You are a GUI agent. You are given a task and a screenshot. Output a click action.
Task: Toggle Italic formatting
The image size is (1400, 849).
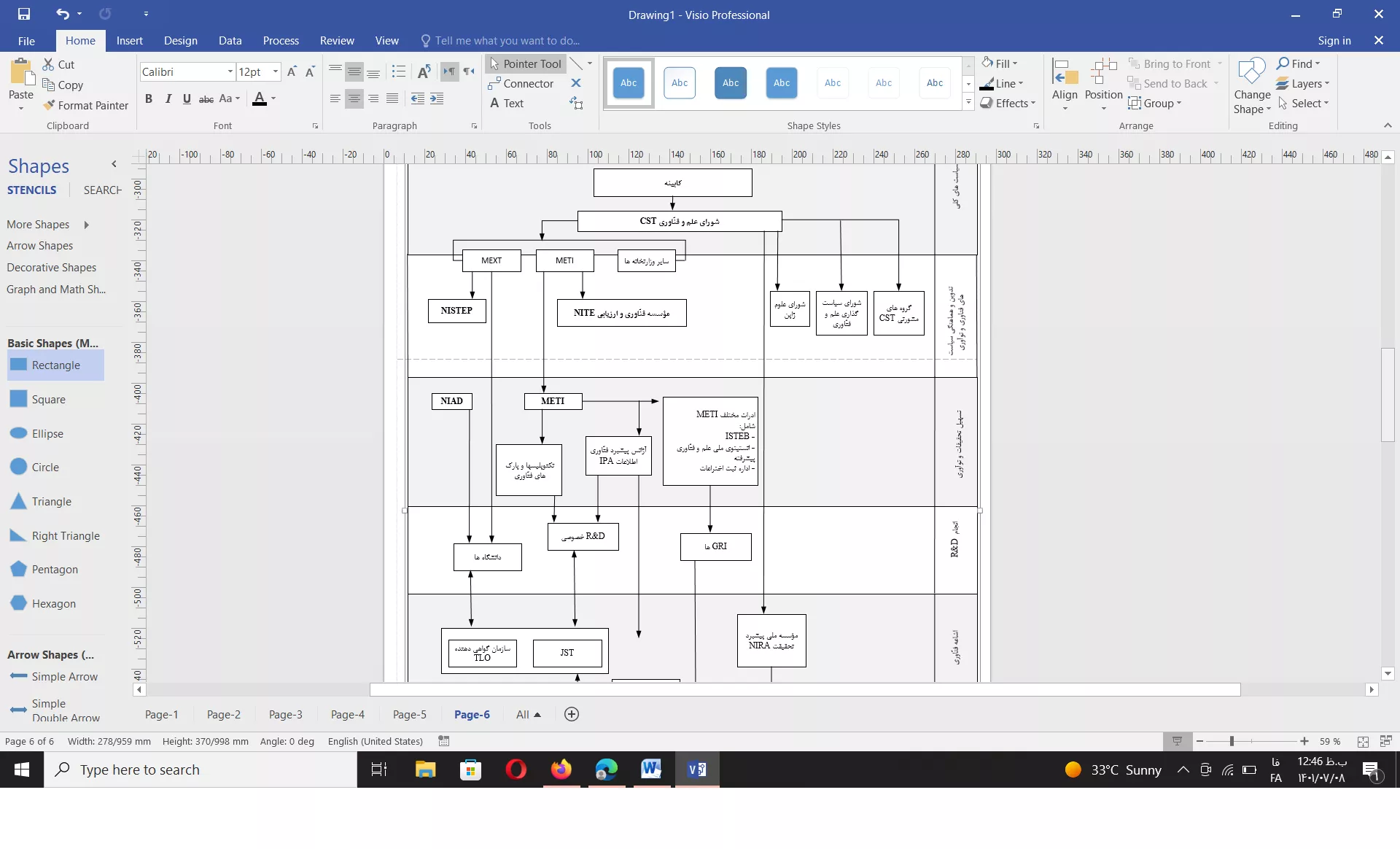point(168,98)
